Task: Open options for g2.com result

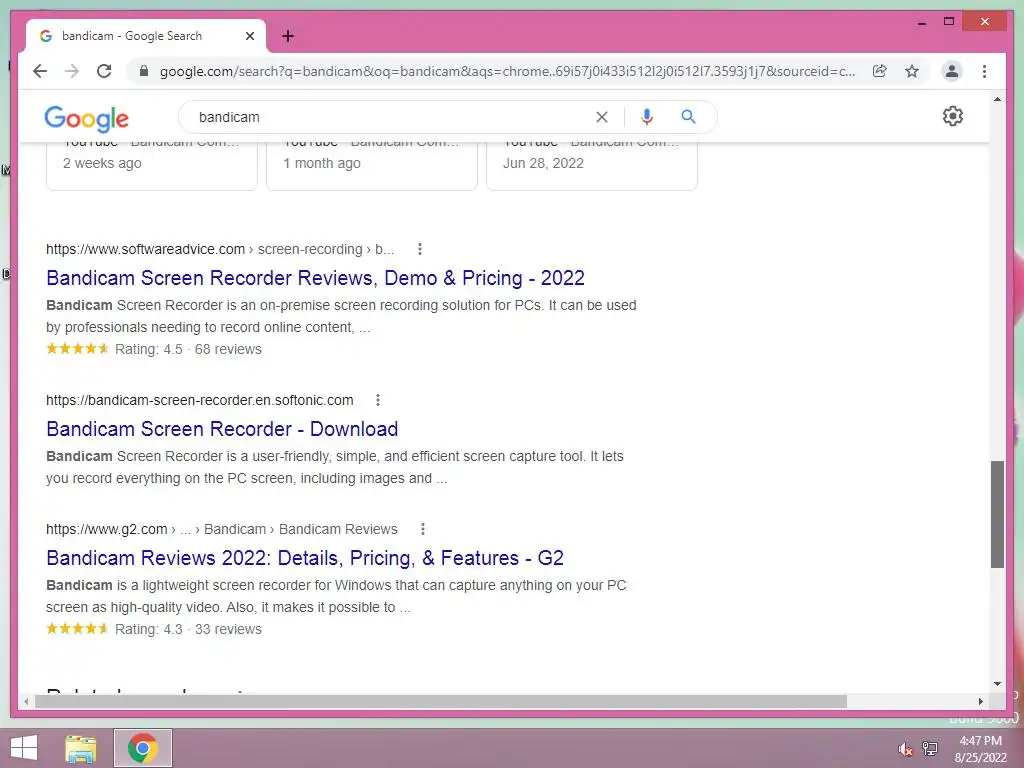Action: 423,529
